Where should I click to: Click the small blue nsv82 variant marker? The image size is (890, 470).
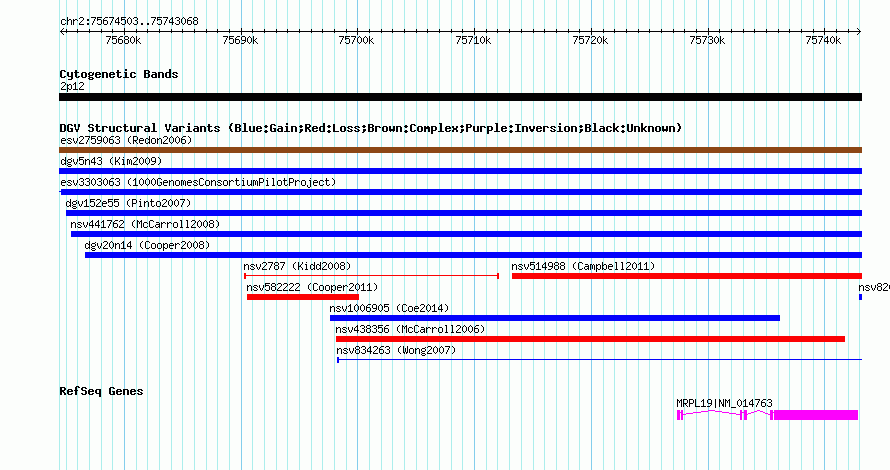(x=860, y=297)
